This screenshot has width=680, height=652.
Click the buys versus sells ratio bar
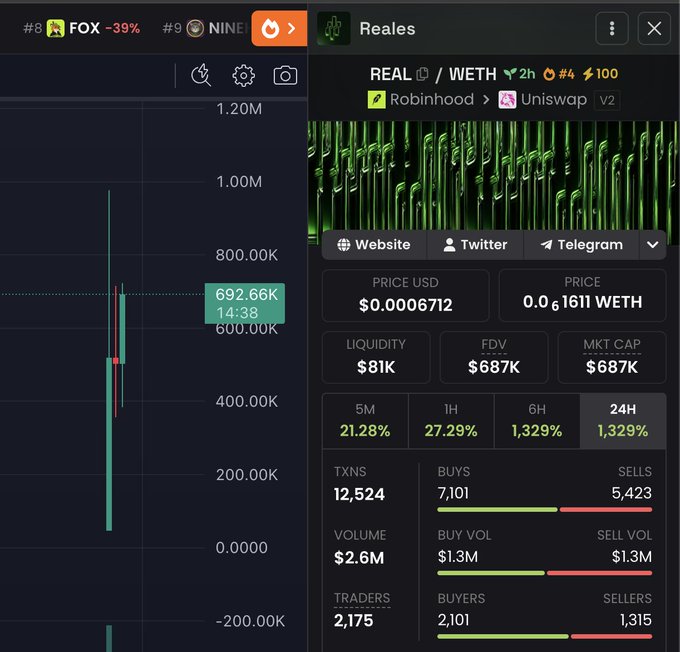(x=545, y=510)
